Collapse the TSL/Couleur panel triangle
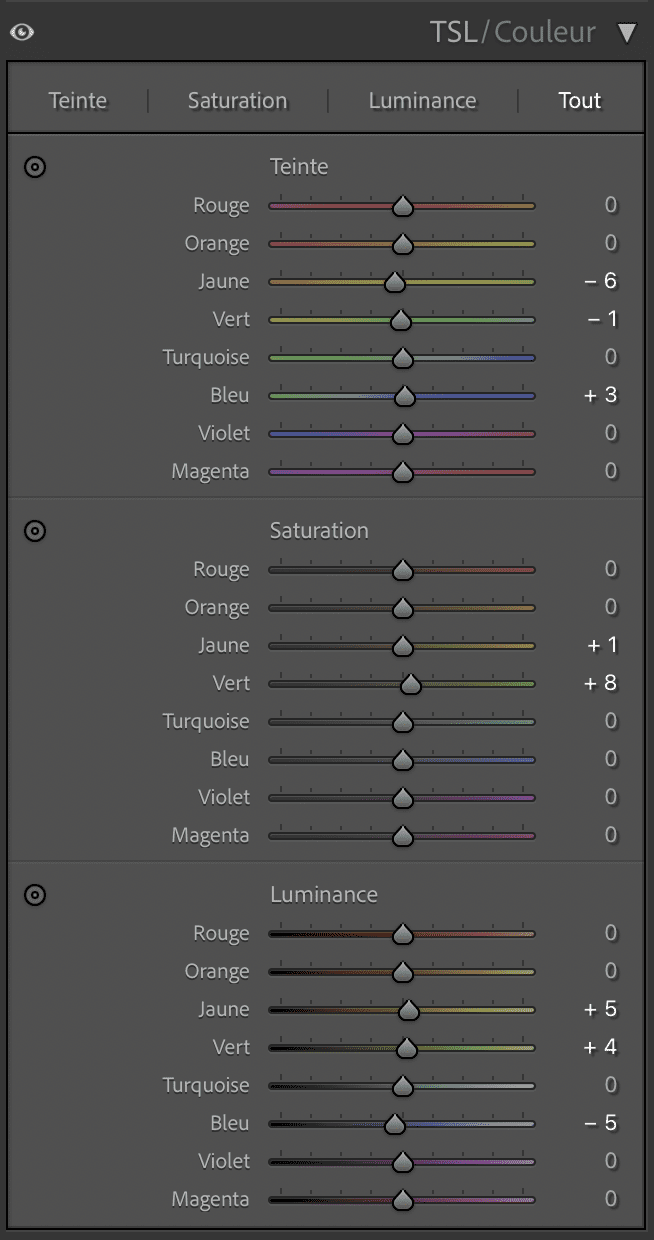 (x=627, y=33)
